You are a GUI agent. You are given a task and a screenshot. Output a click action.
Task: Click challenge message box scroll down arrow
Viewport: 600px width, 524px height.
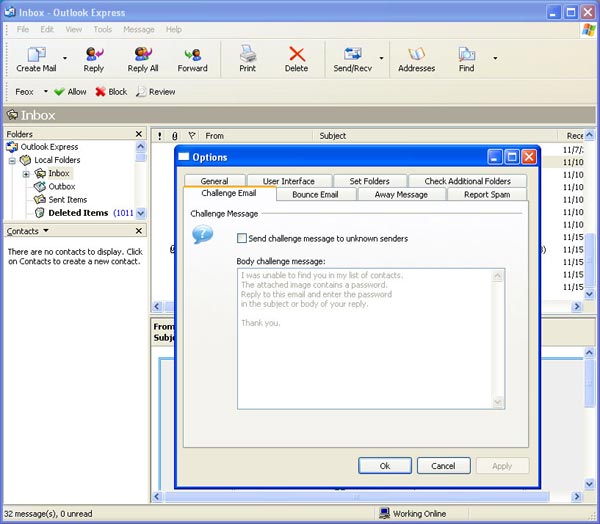tap(498, 402)
